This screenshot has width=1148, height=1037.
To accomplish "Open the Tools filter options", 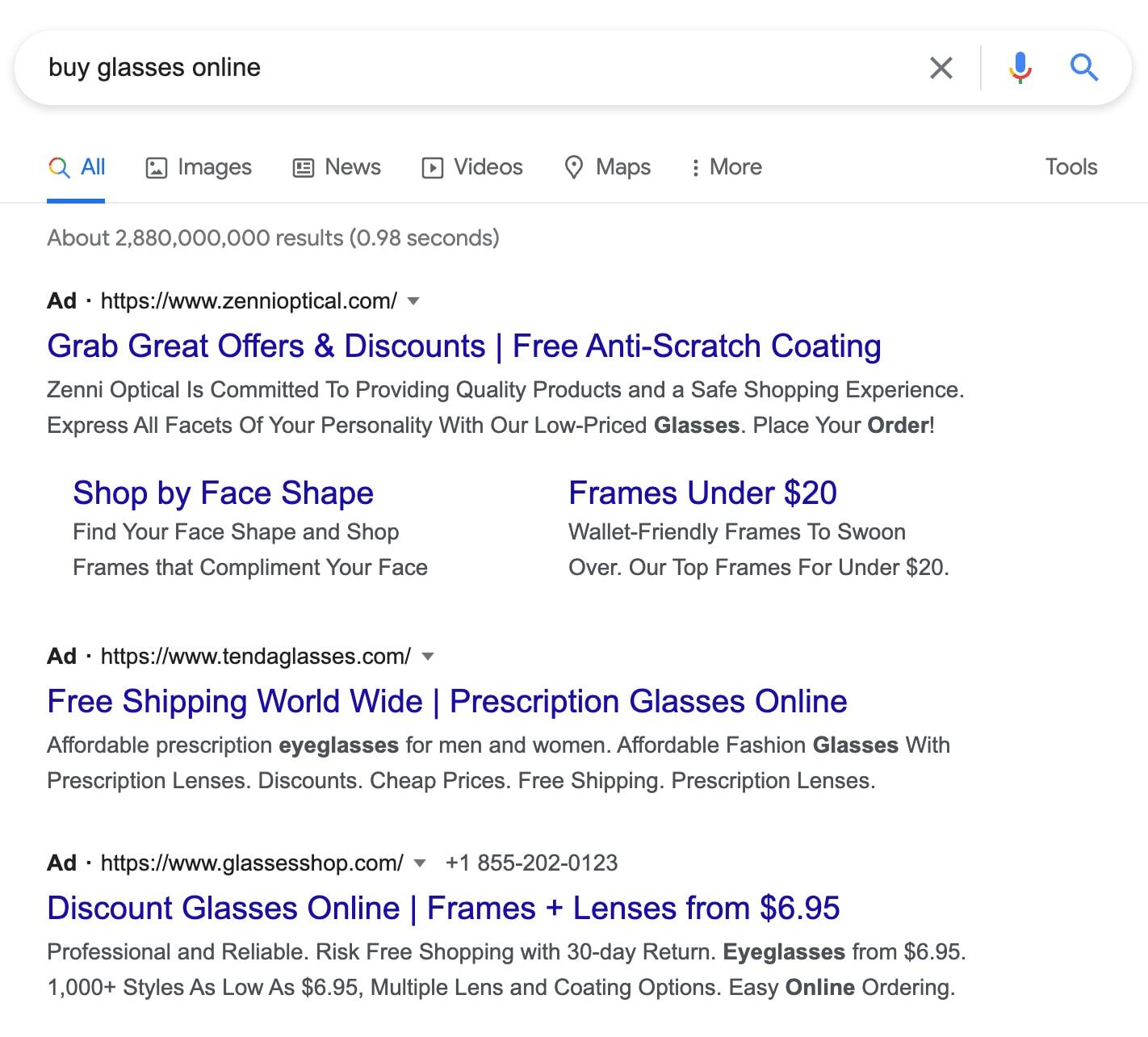I will pyautogui.click(x=1070, y=167).
